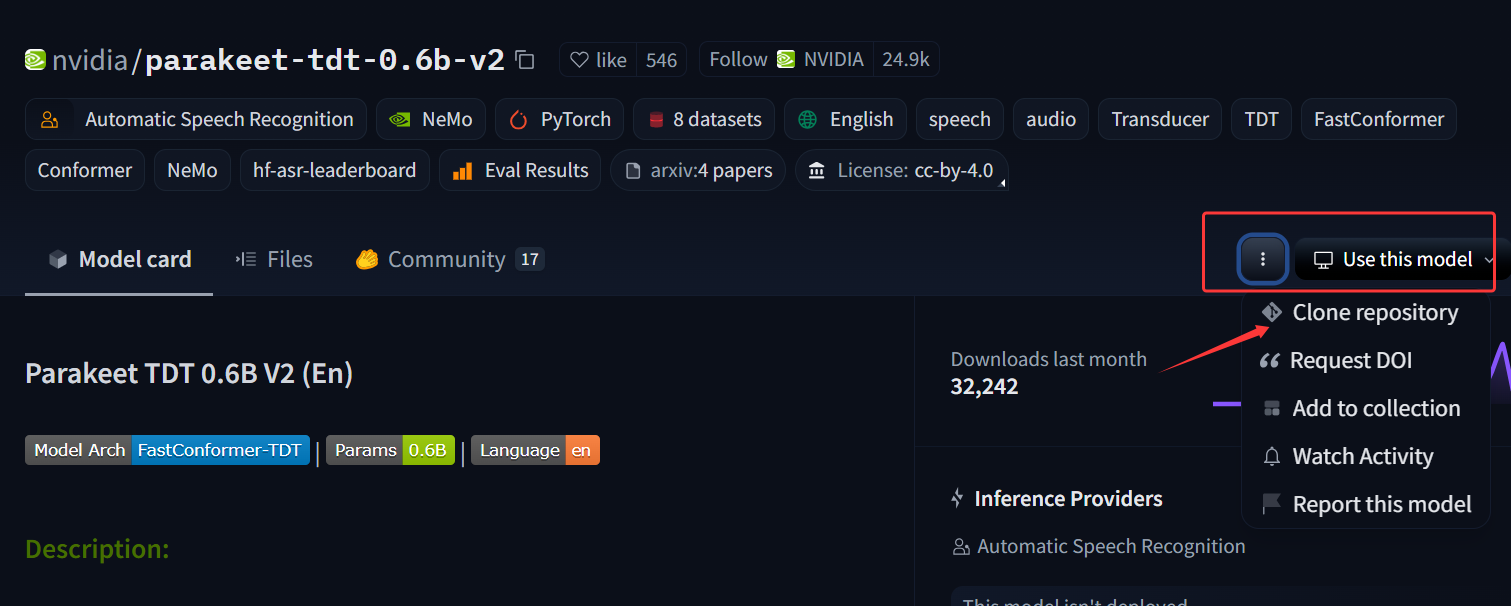This screenshot has width=1511, height=606.
Task: Select the NeMo tag with NVIDIA icon
Action: tap(430, 119)
